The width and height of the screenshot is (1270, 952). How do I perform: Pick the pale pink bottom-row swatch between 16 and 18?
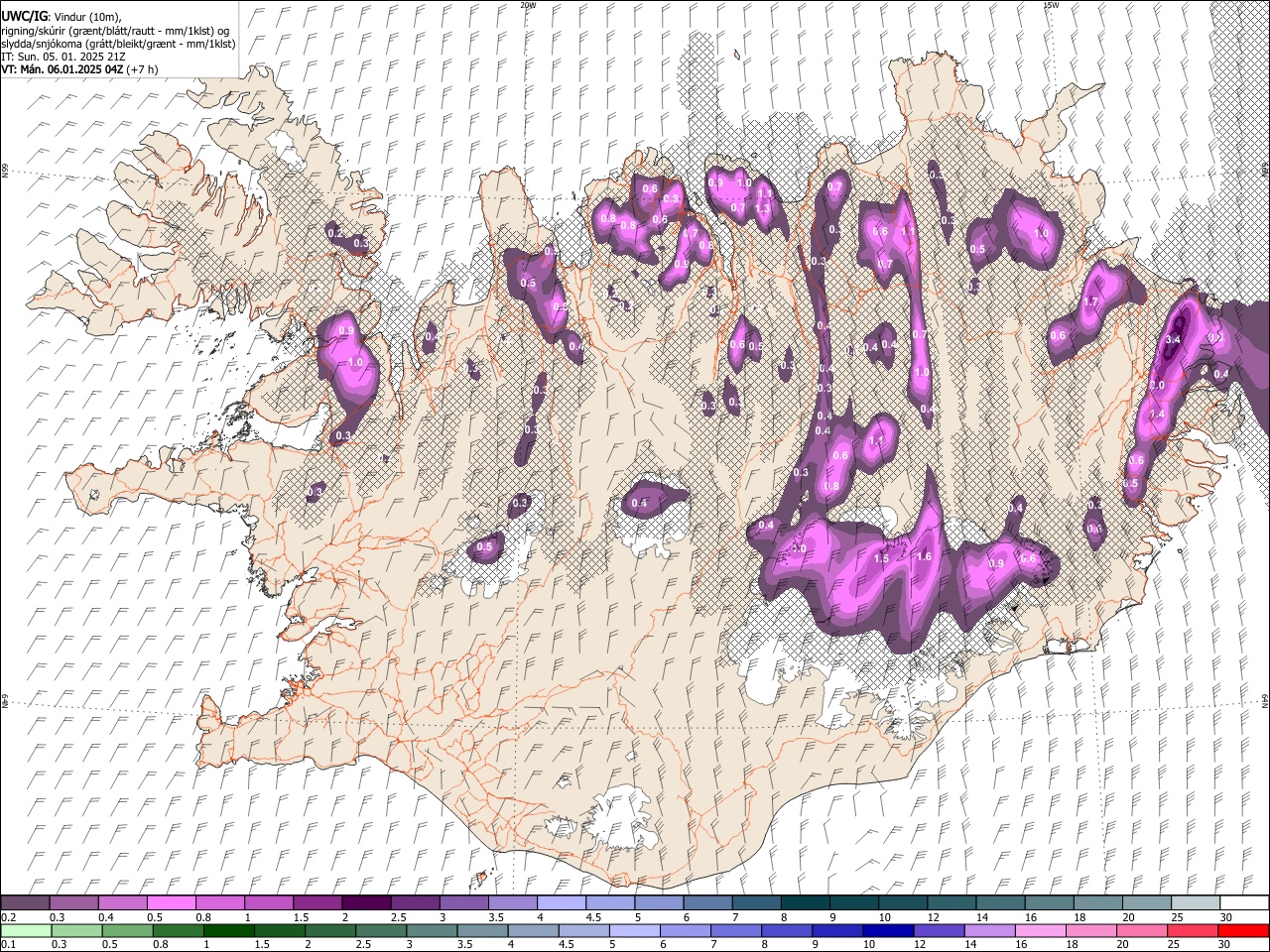(1040, 930)
